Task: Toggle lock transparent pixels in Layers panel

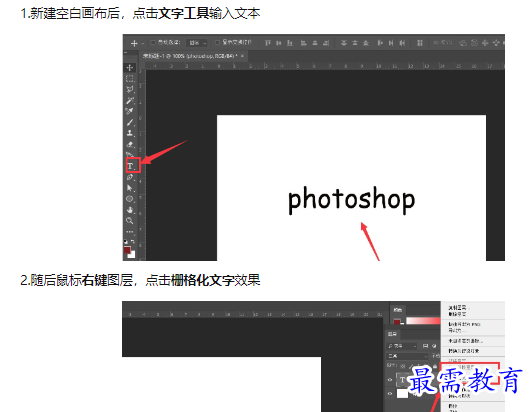Action: [403, 366]
